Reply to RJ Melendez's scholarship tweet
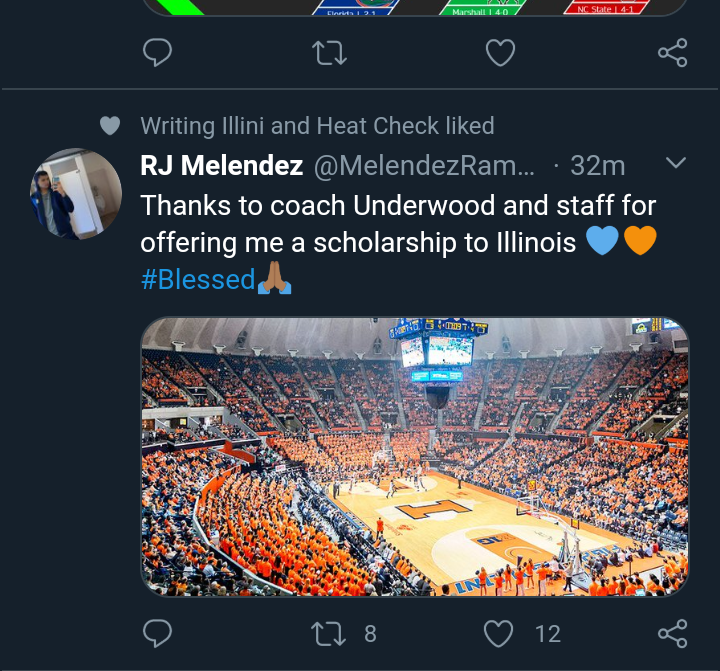The width and height of the screenshot is (720, 671). pos(158,632)
